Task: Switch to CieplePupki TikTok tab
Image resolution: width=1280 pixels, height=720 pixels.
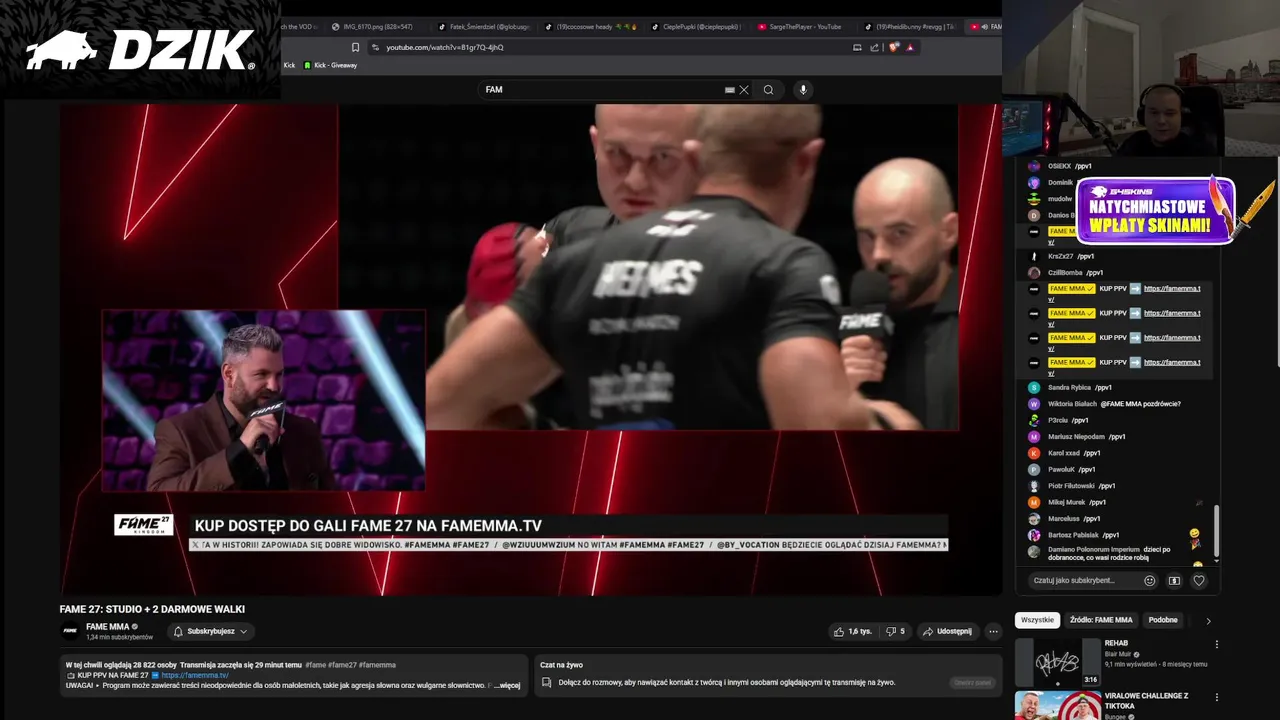Action: point(697,27)
